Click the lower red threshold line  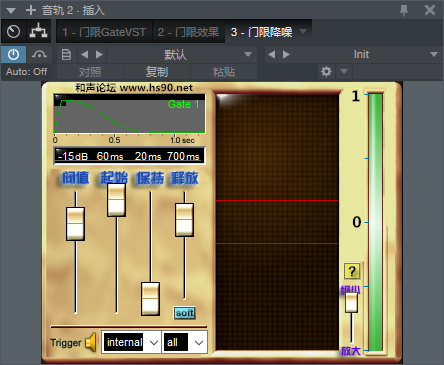277,244
